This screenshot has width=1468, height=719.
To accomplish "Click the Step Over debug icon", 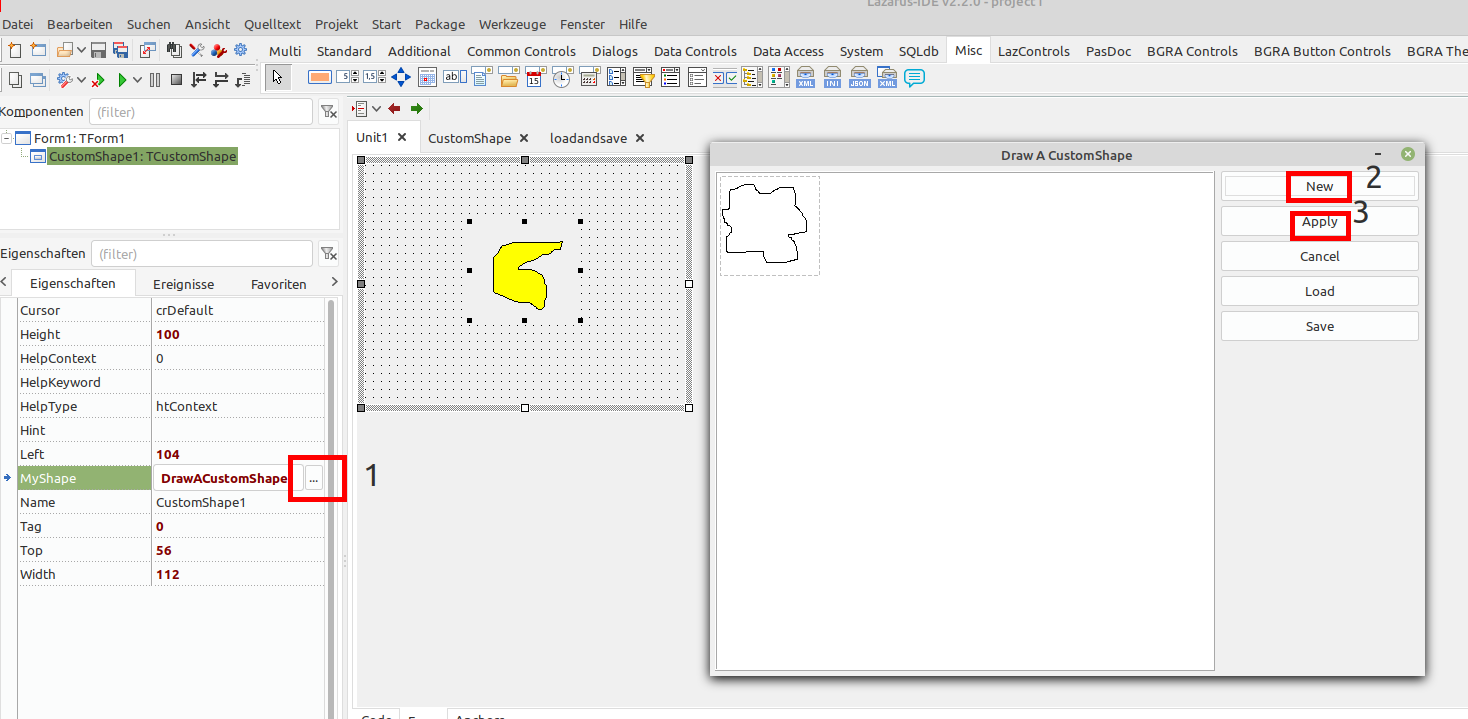I will (x=220, y=80).
